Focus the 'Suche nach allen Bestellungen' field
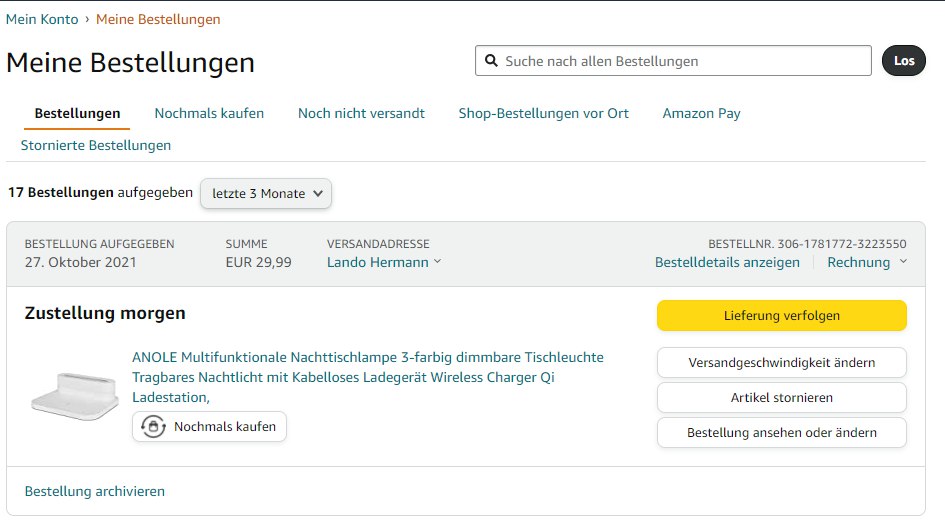This screenshot has height=522, width=945. pos(685,61)
